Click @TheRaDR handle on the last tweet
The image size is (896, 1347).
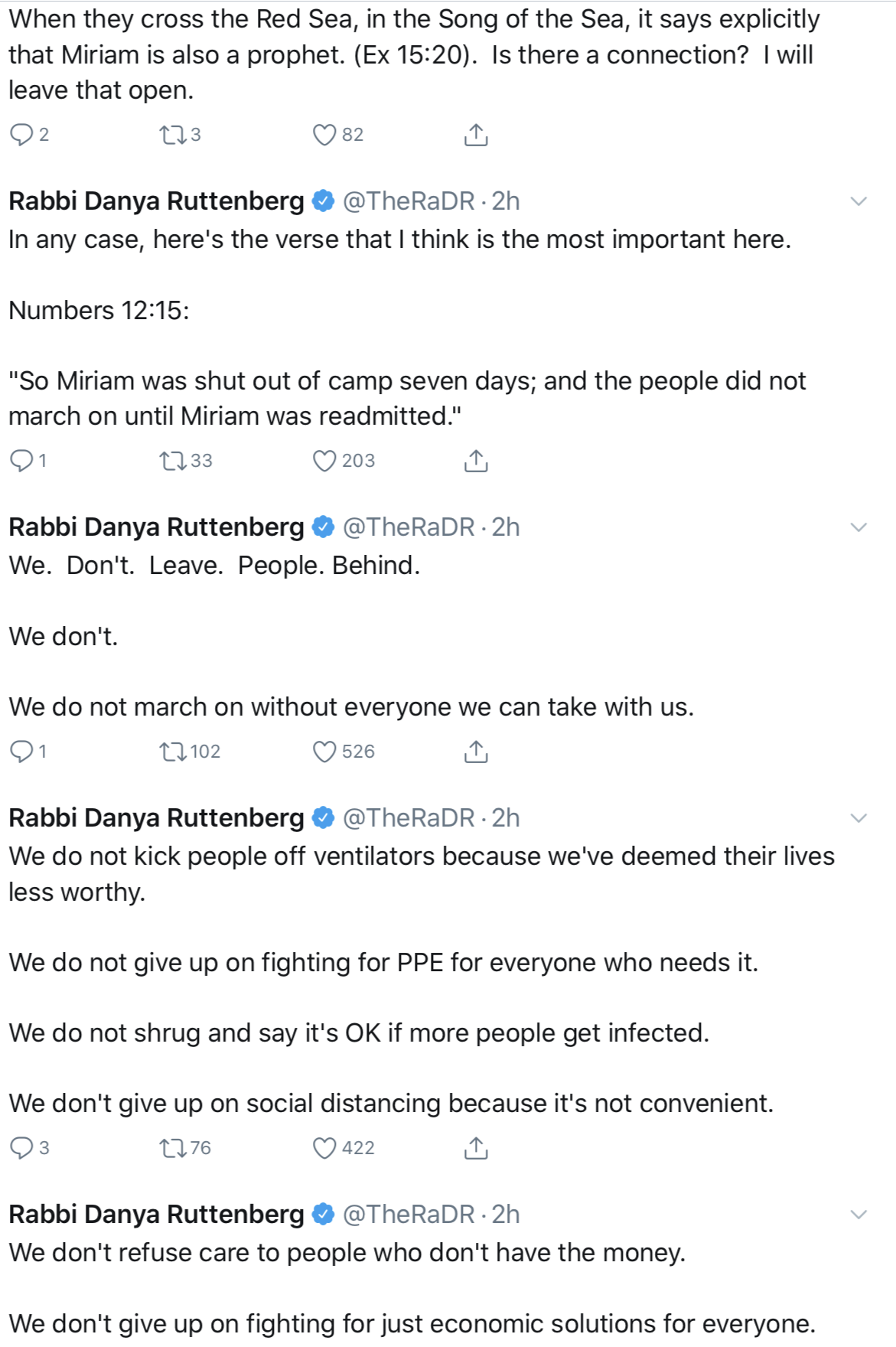(409, 1215)
